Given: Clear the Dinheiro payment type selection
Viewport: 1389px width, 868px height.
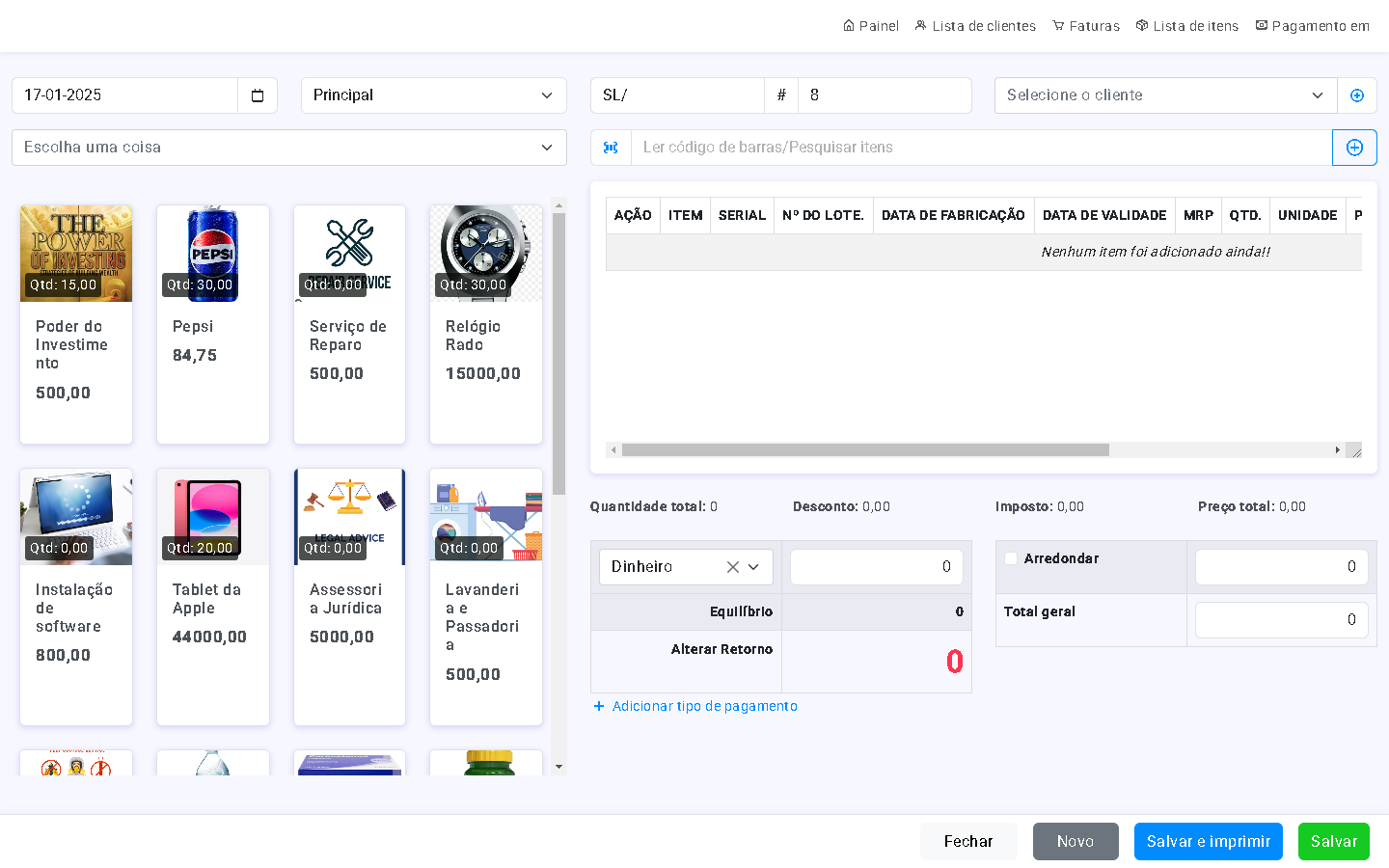Looking at the screenshot, I should 732,567.
